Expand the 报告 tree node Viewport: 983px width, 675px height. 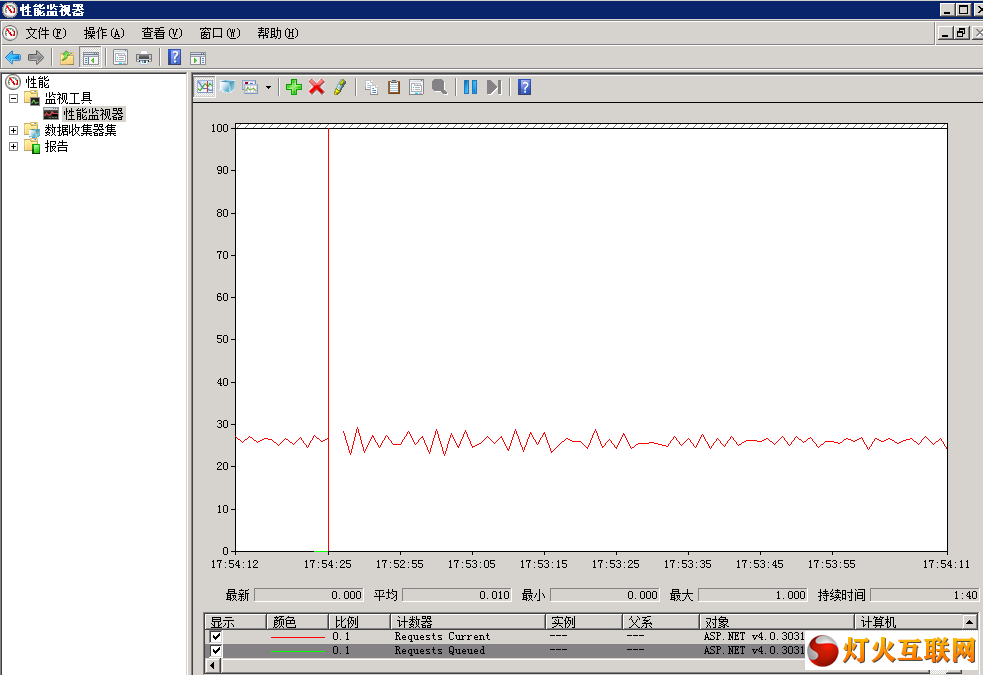pyautogui.click(x=13, y=147)
